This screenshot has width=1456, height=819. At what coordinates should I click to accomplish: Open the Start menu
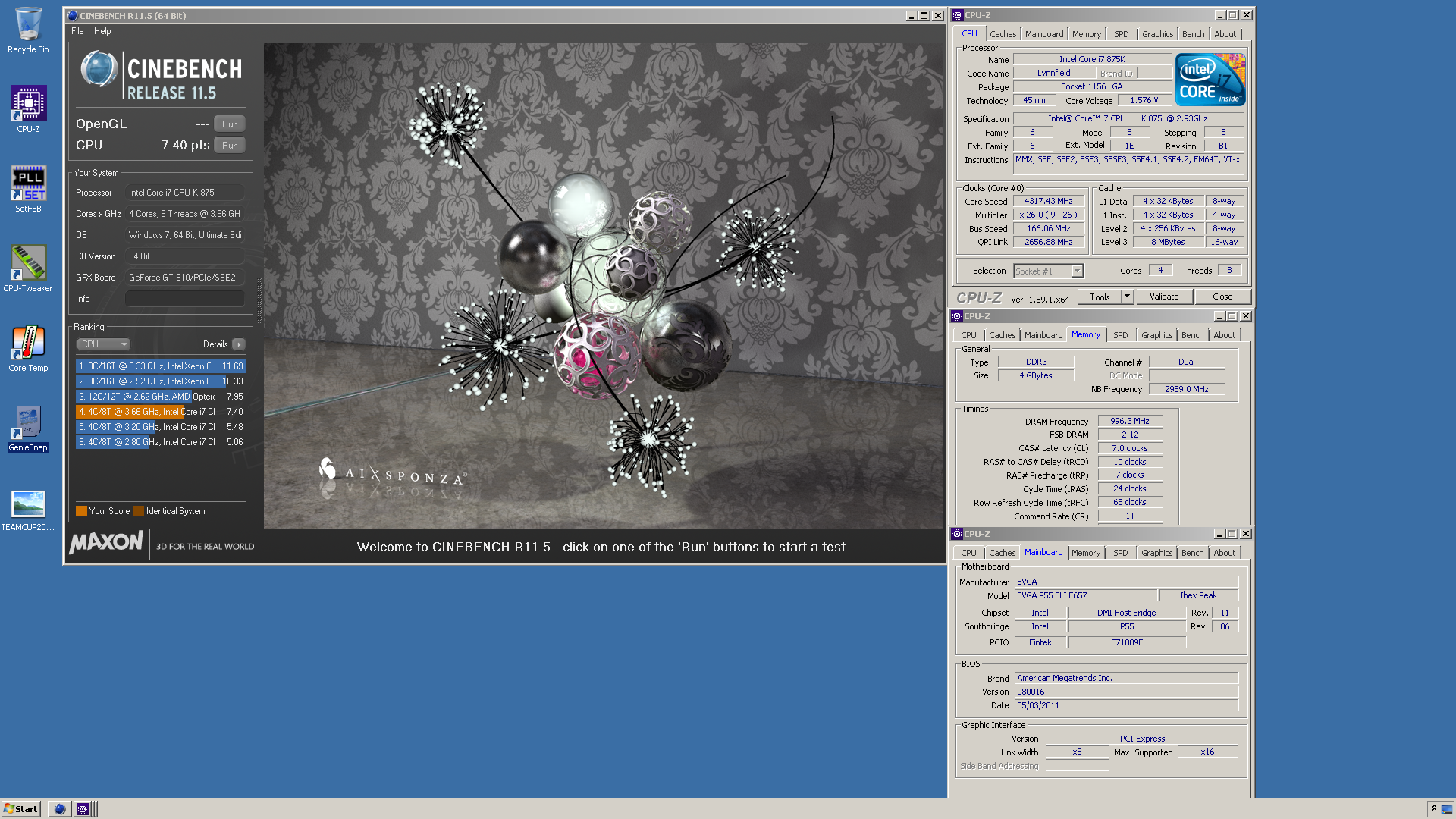pos(20,809)
